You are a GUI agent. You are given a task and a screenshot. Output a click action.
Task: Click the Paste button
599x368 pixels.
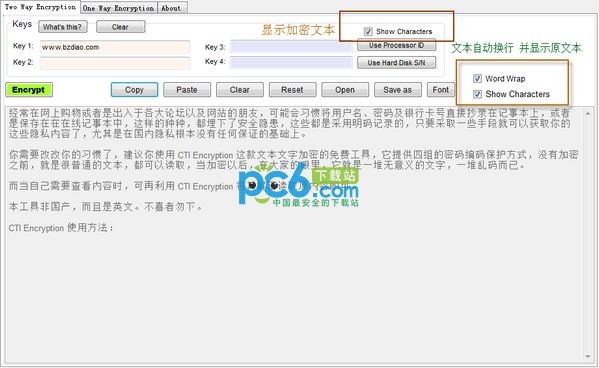coord(187,90)
